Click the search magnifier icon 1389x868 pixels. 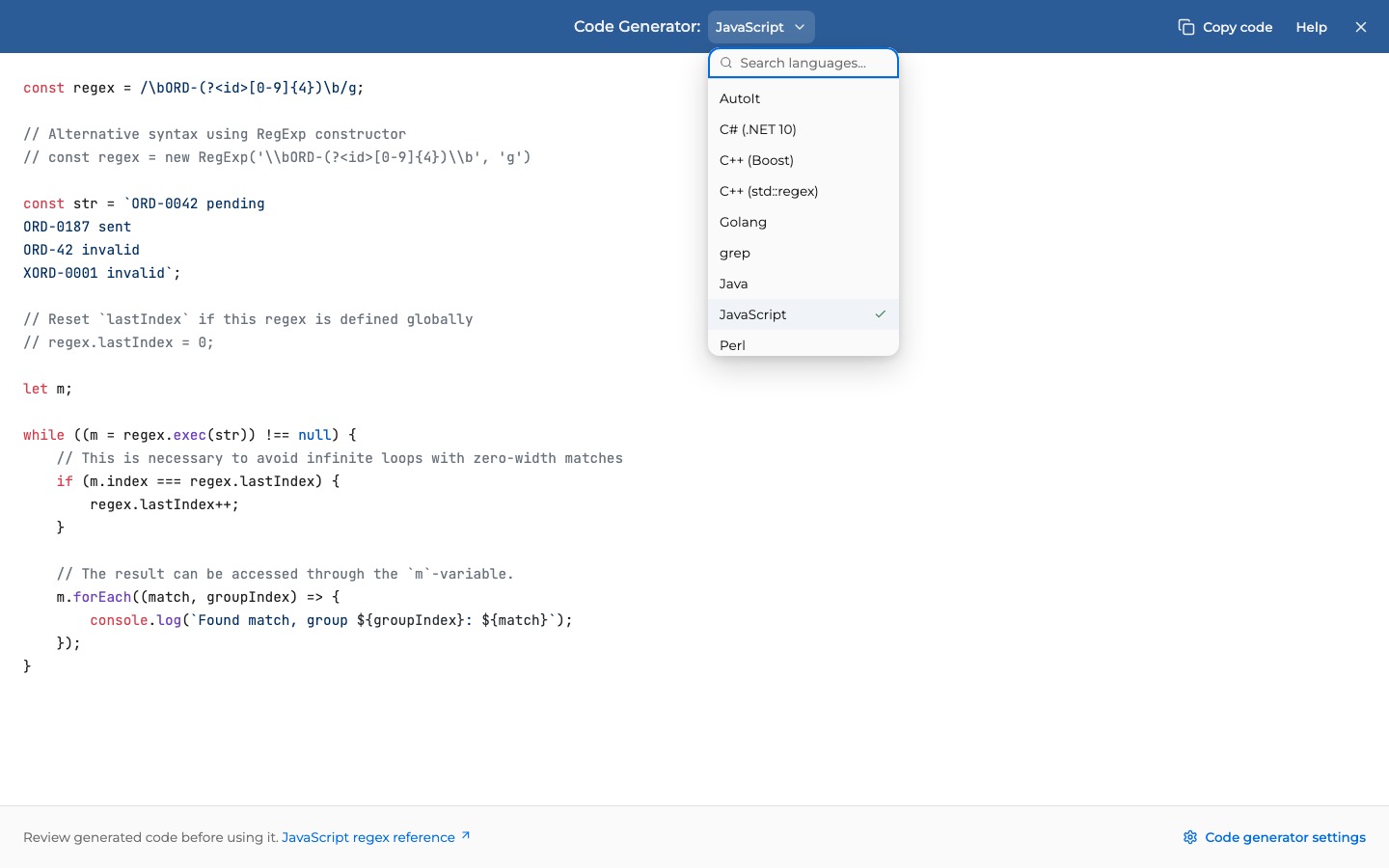click(x=726, y=63)
